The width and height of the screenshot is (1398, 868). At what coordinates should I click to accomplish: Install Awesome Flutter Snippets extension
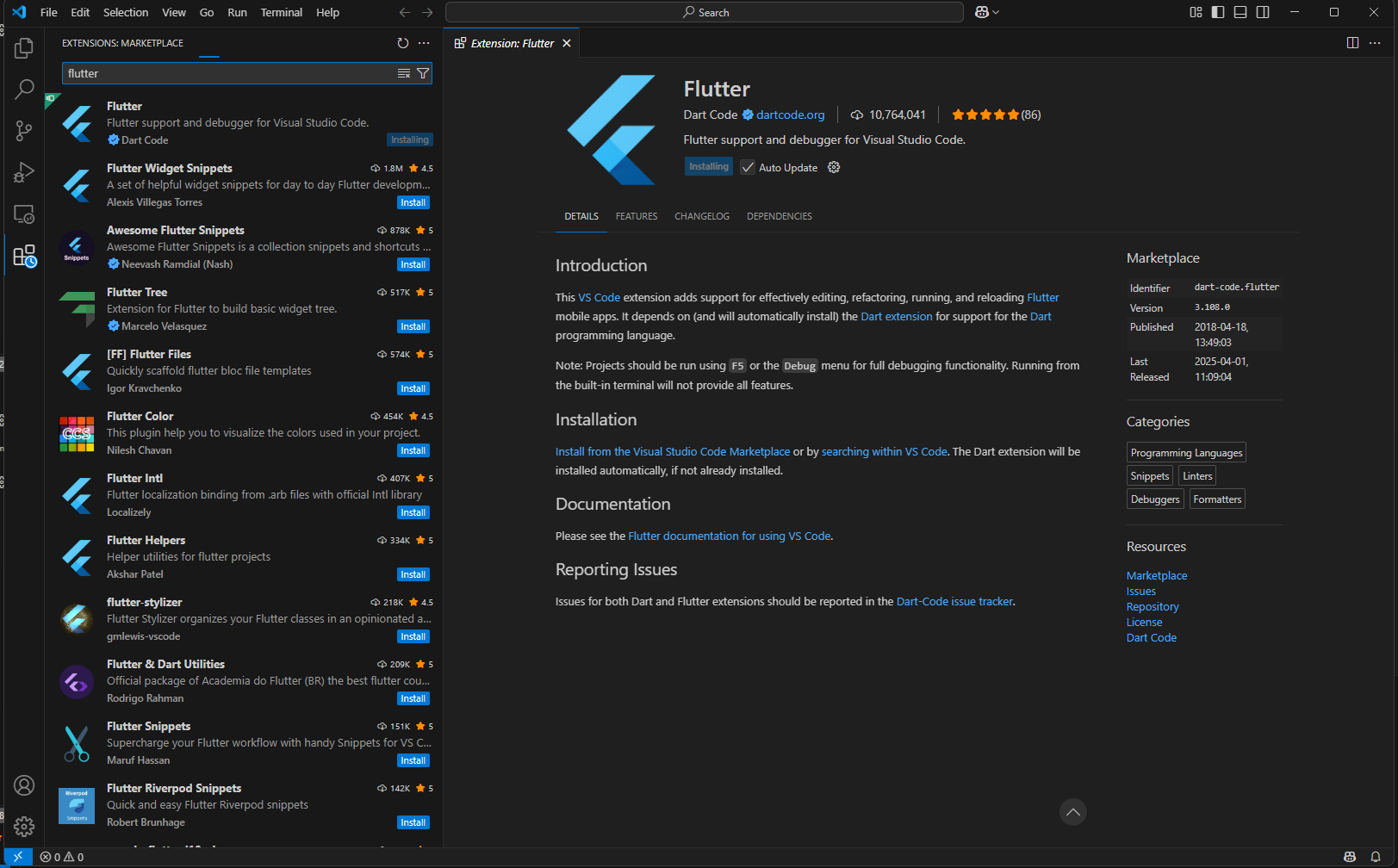point(413,264)
